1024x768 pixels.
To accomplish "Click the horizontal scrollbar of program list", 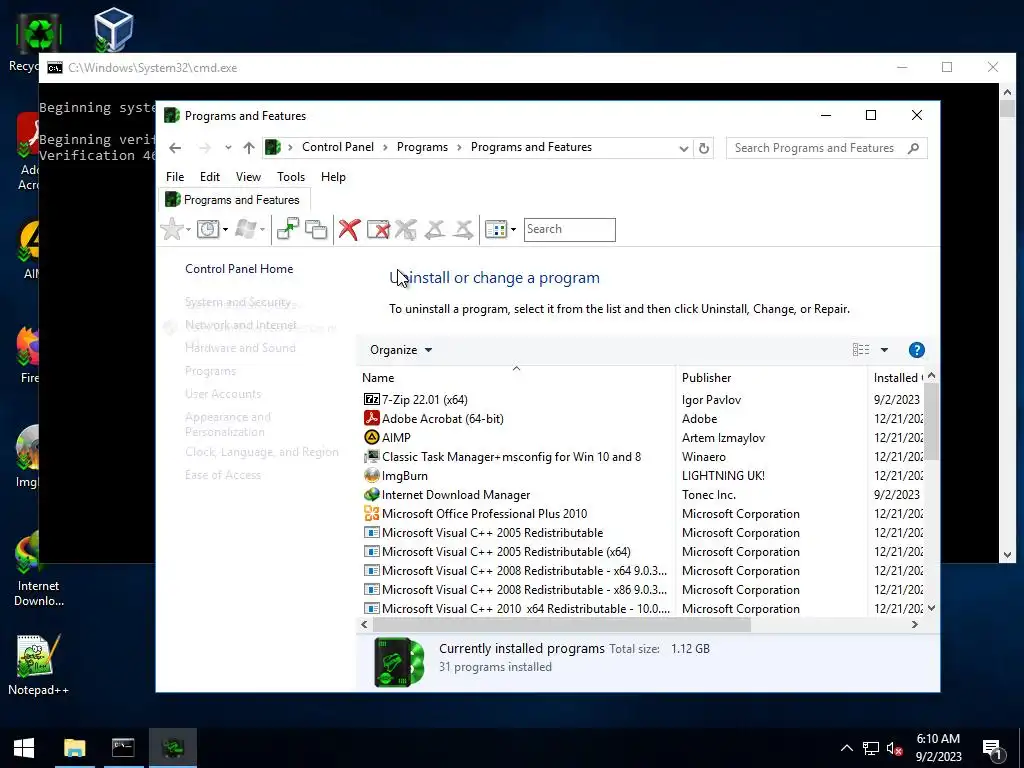I will tap(562, 625).
